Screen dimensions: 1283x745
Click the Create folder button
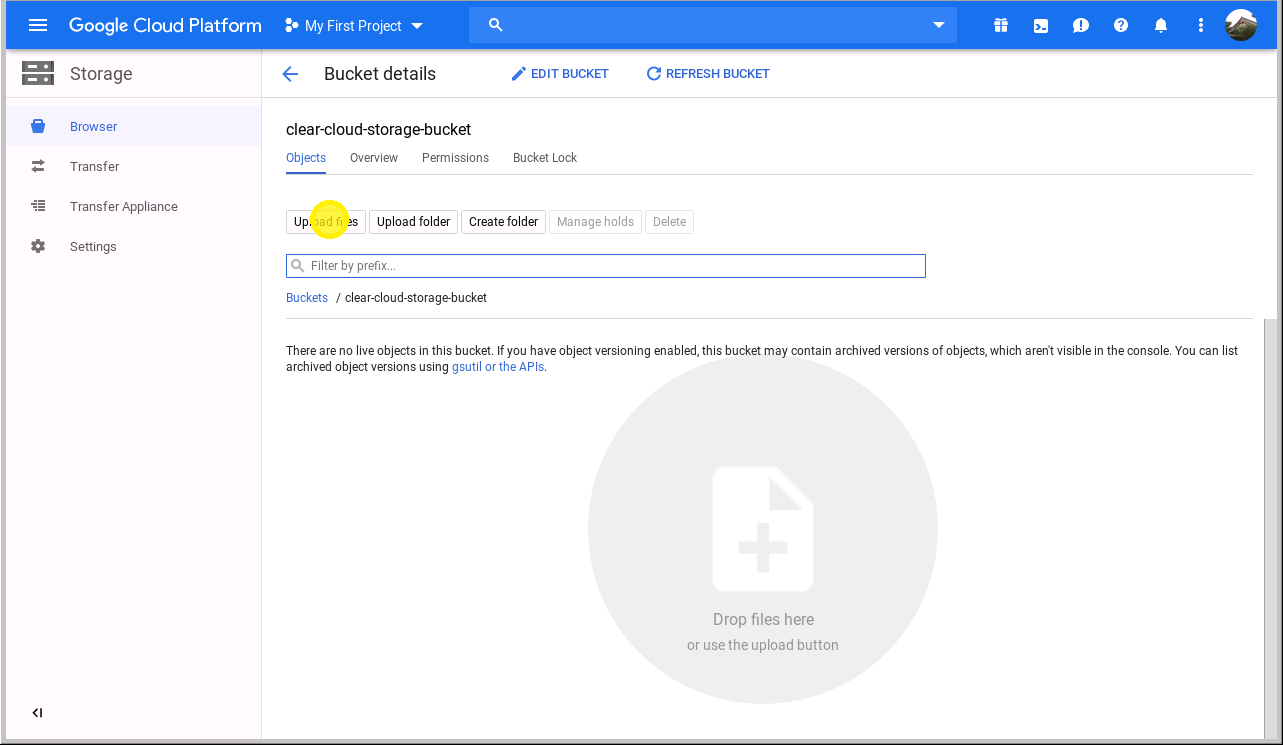[503, 221]
